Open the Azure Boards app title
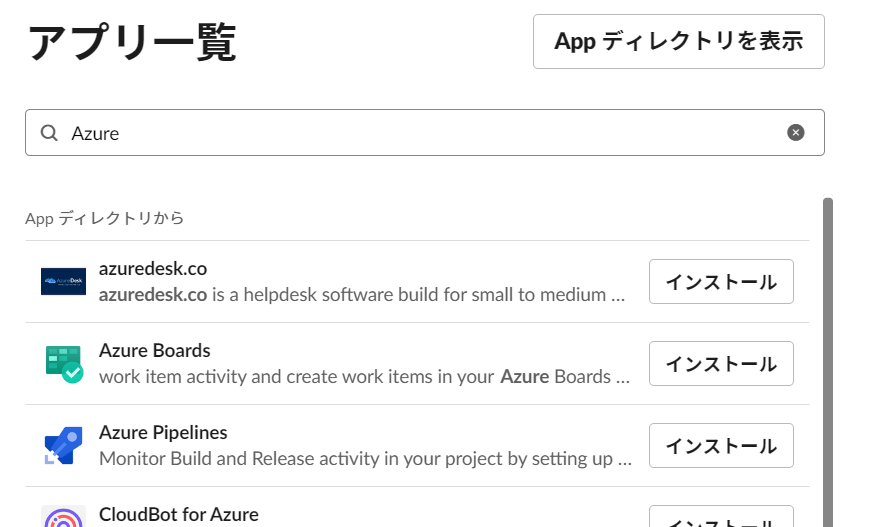 coord(155,351)
